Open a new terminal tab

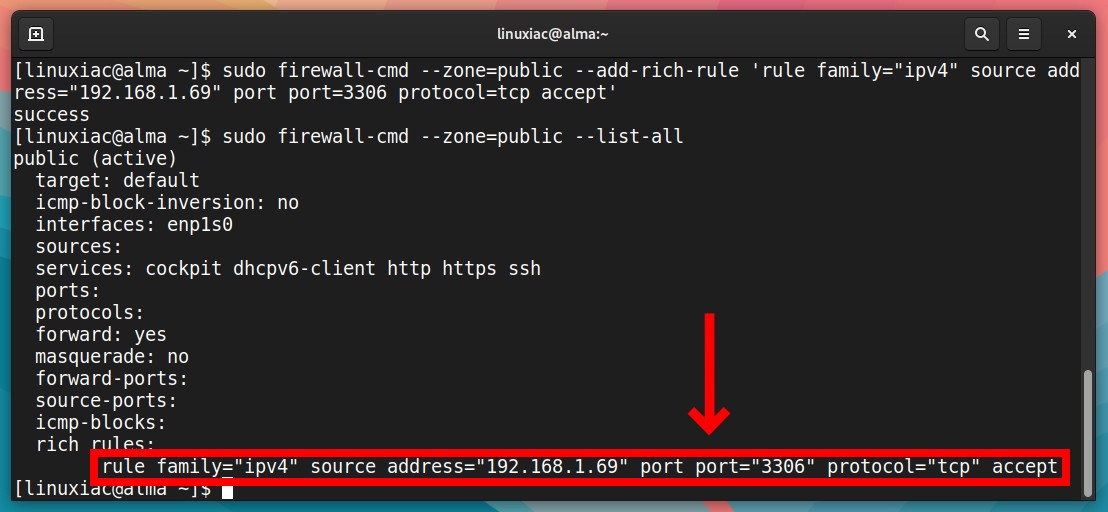click(36, 34)
